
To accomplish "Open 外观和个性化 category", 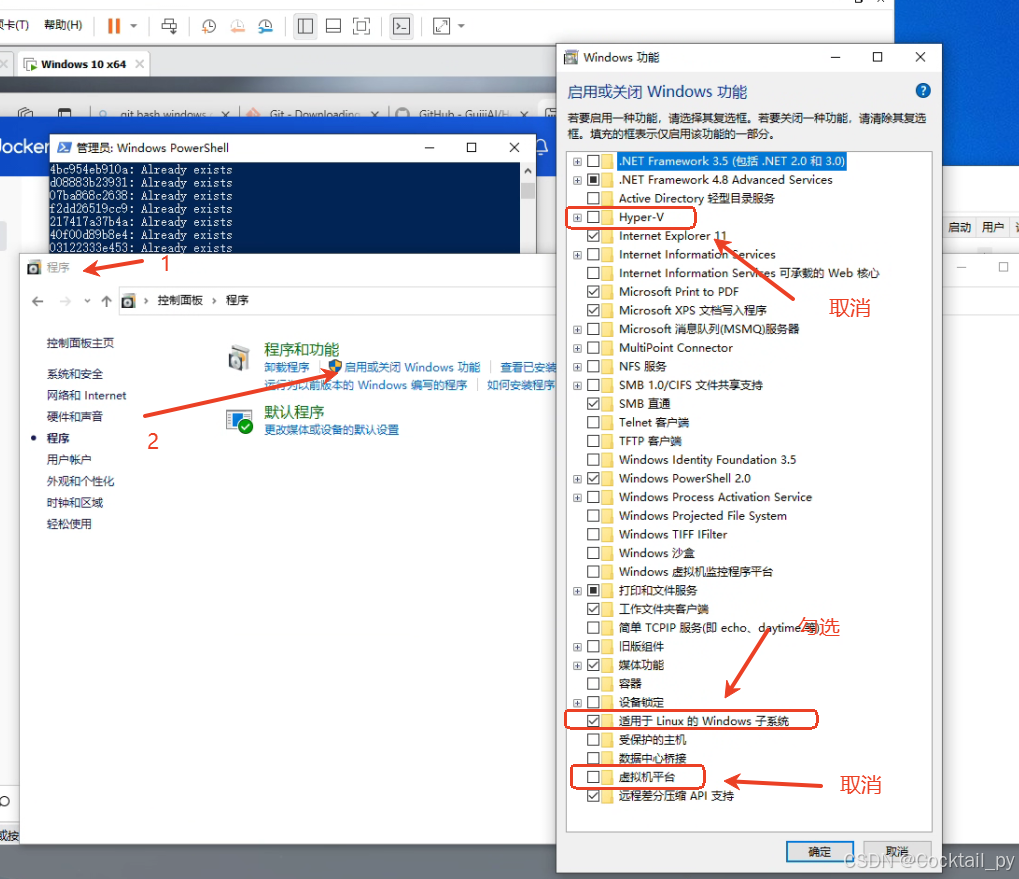I will pyautogui.click(x=80, y=481).
